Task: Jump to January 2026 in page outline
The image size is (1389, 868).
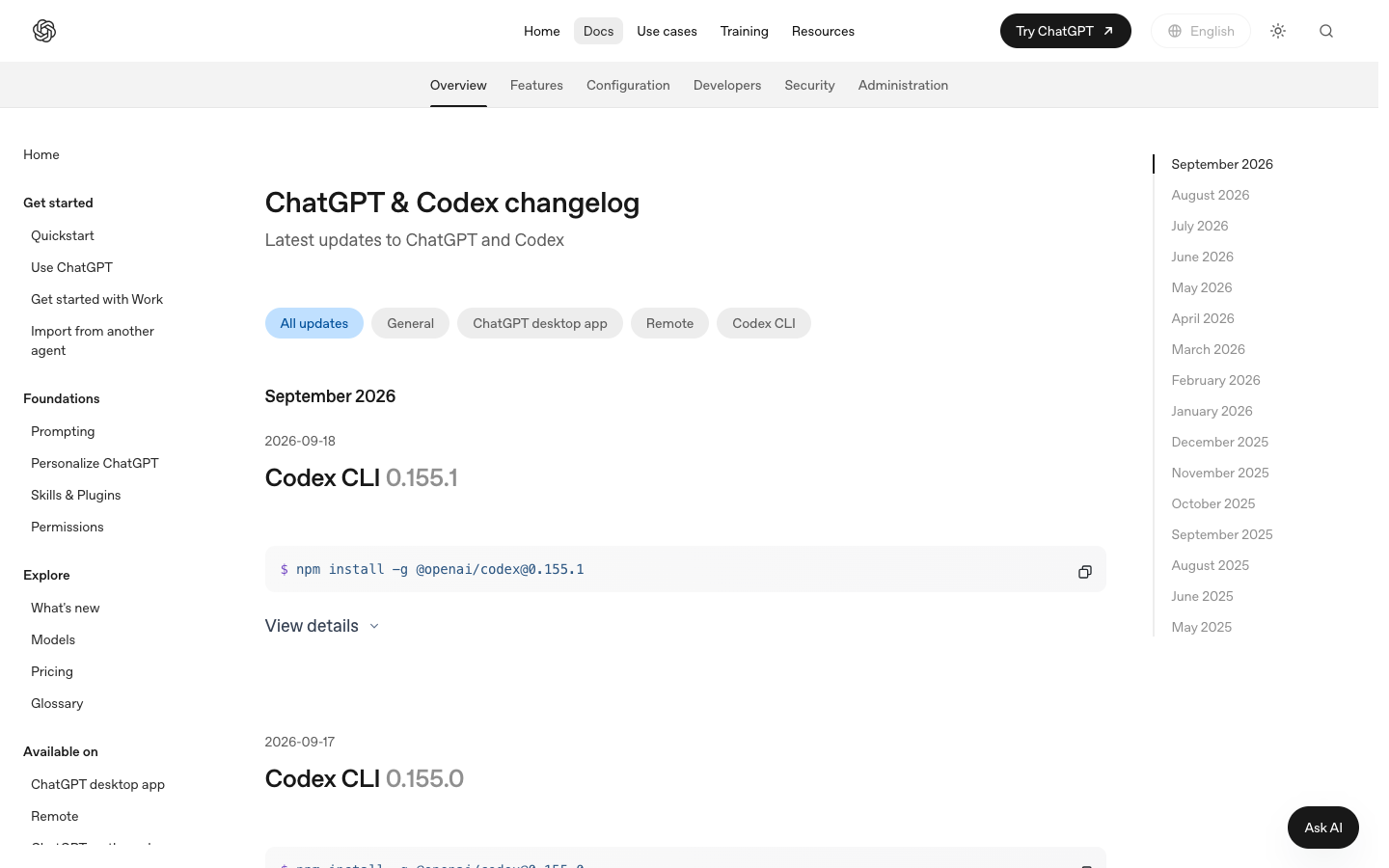Action: pos(1212,411)
